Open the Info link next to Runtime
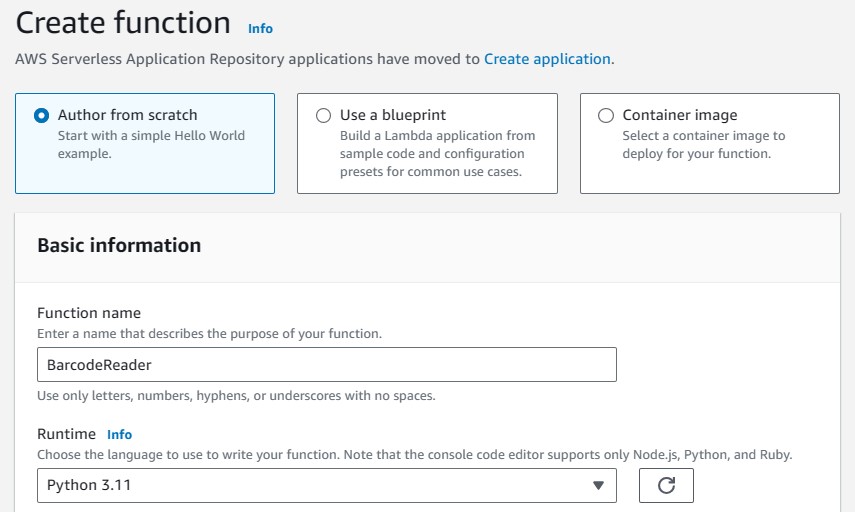The image size is (855, 512). point(119,435)
